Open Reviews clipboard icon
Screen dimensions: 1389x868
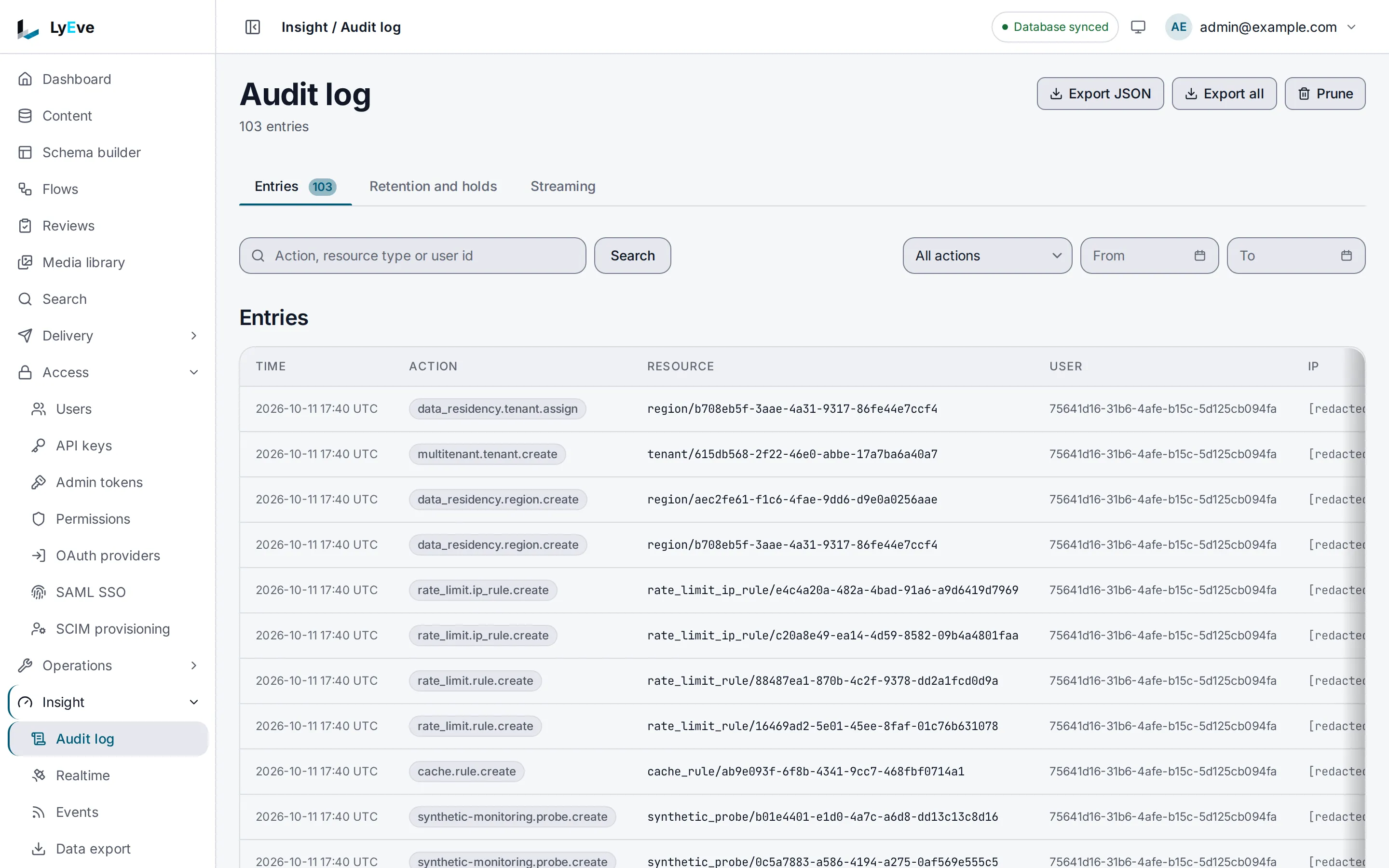tap(25, 226)
